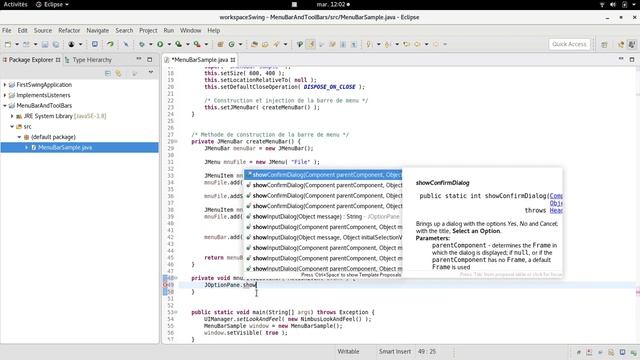Click the New Java Package icon
Image resolution: width=640 pixels, height=360 pixels.
click(220, 44)
